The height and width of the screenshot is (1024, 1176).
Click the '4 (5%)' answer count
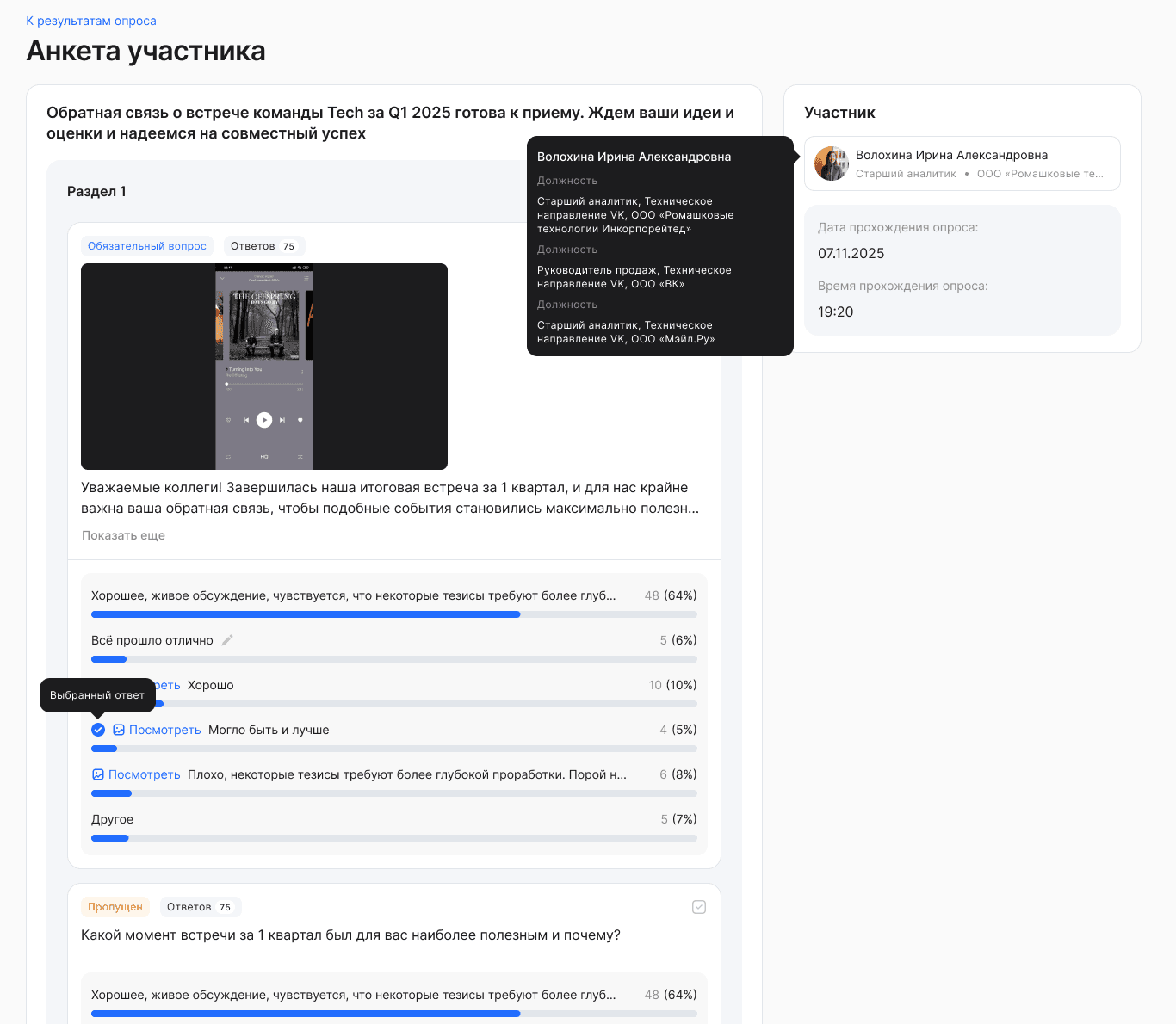pos(678,730)
